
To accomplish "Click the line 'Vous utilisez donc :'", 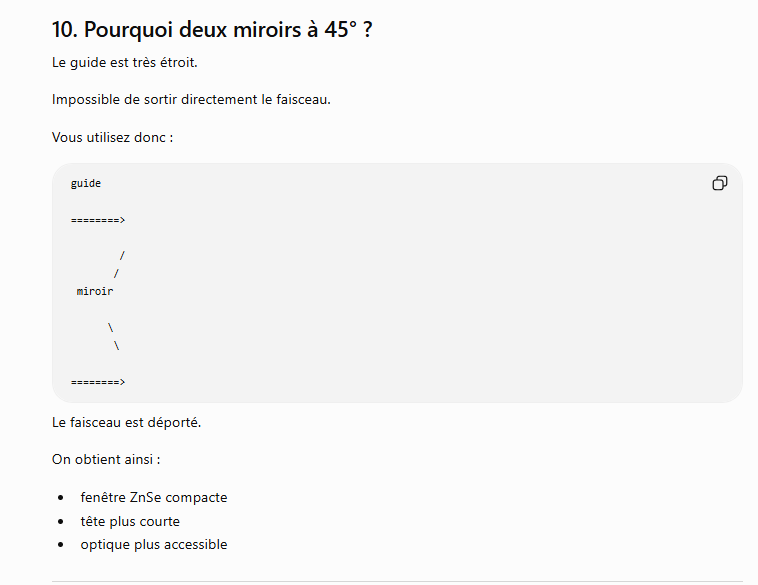I will 112,137.
